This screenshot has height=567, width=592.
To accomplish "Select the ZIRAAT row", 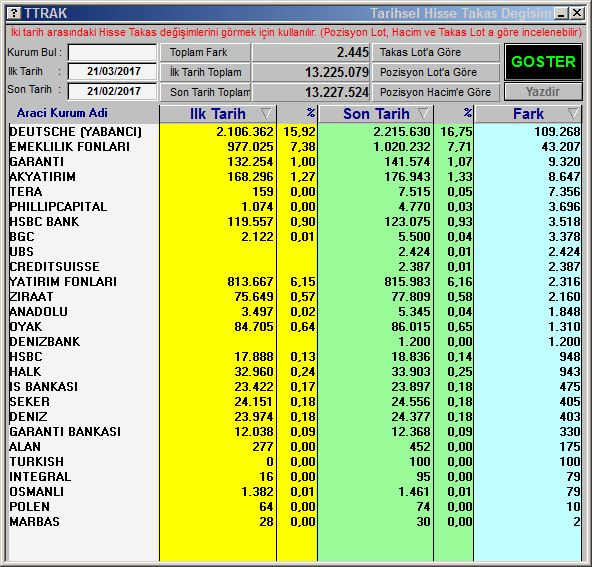I will coord(294,297).
